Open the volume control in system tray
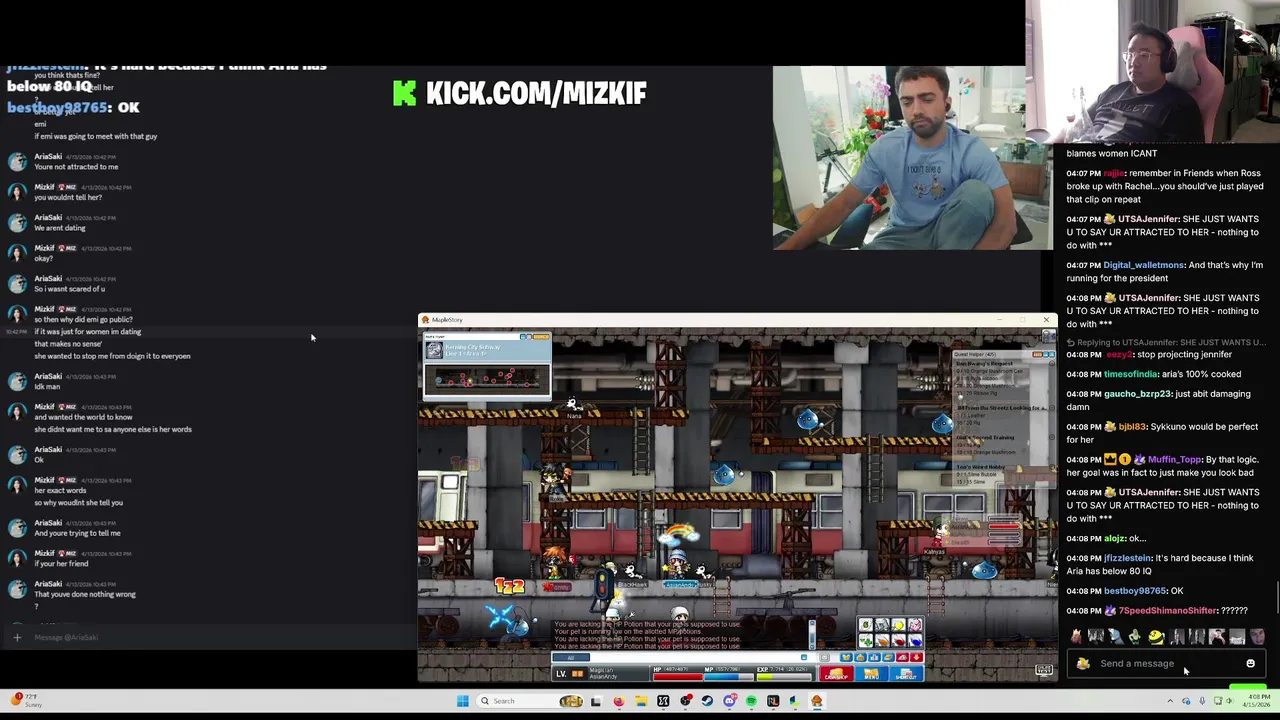 pyautogui.click(x=1229, y=701)
